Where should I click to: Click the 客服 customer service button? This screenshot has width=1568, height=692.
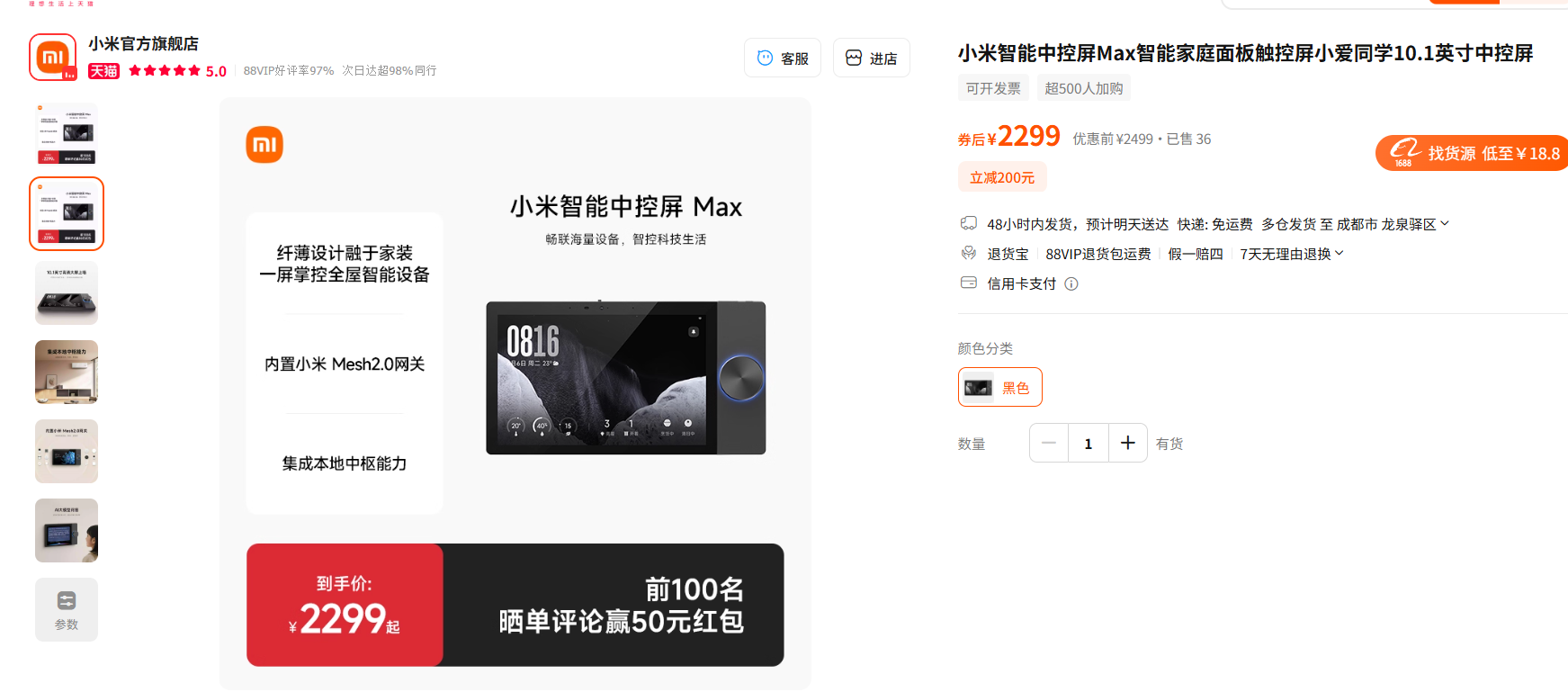click(x=783, y=58)
